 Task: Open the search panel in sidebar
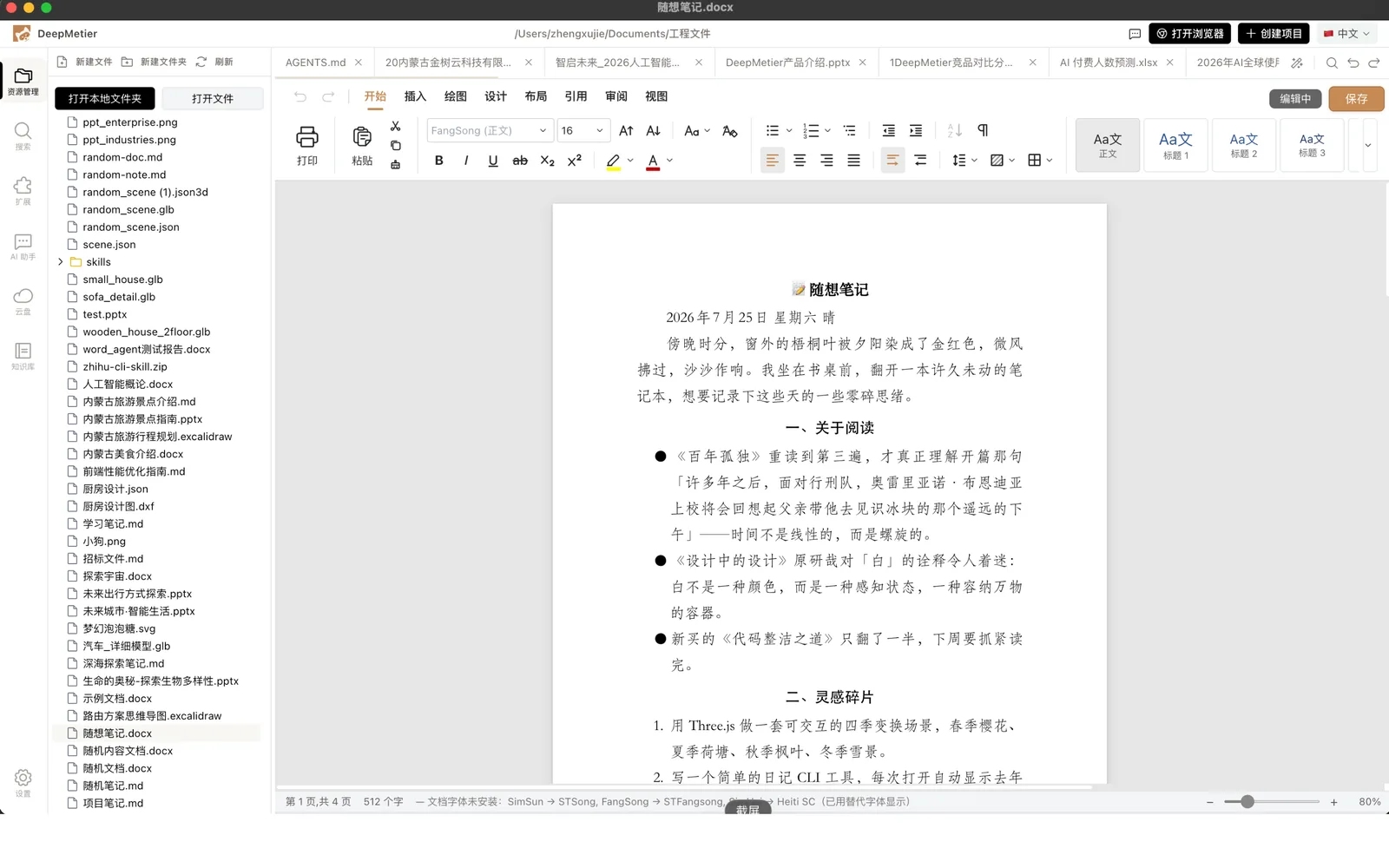pyautogui.click(x=23, y=135)
